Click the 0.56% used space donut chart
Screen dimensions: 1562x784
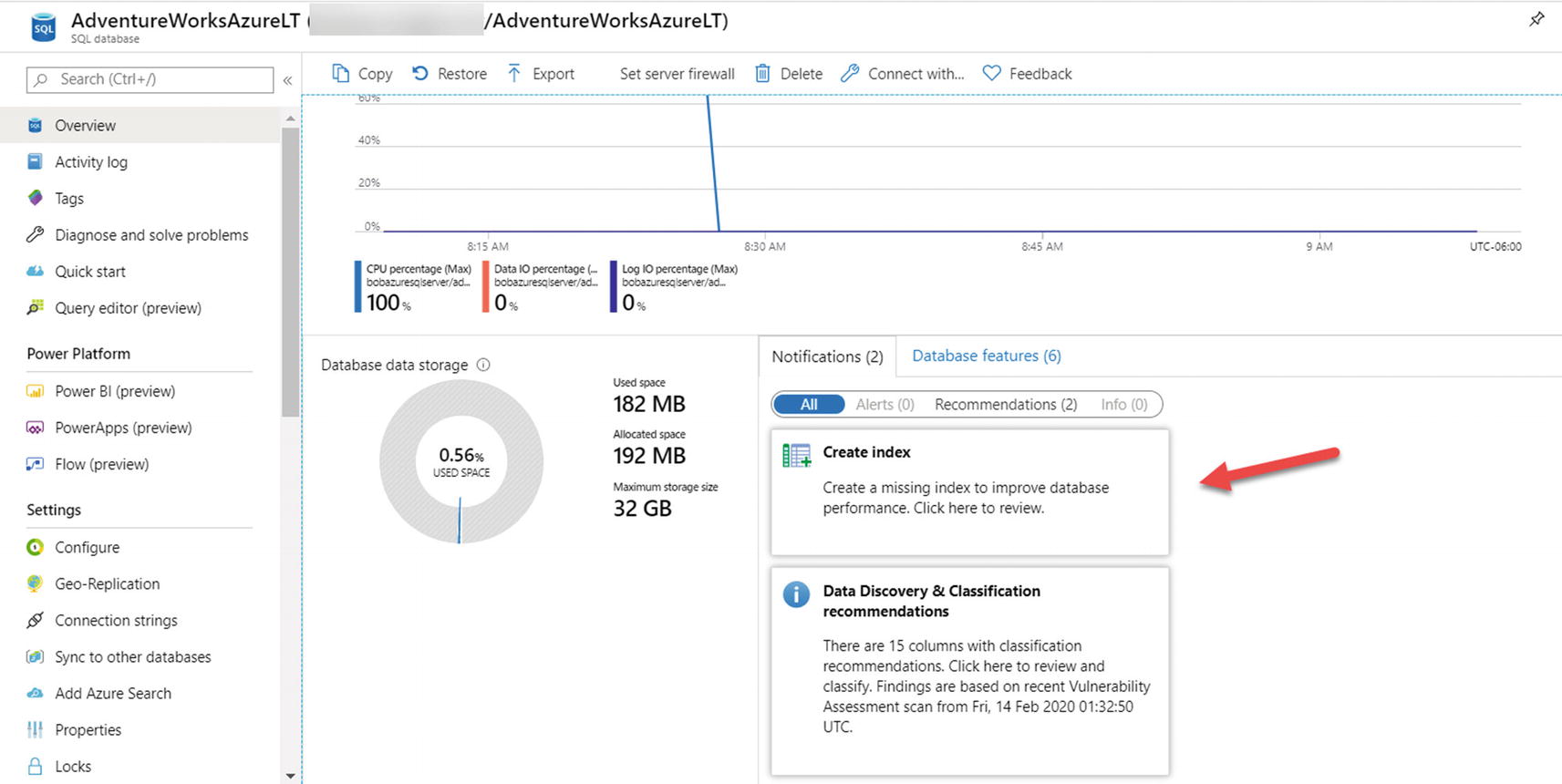coord(461,461)
